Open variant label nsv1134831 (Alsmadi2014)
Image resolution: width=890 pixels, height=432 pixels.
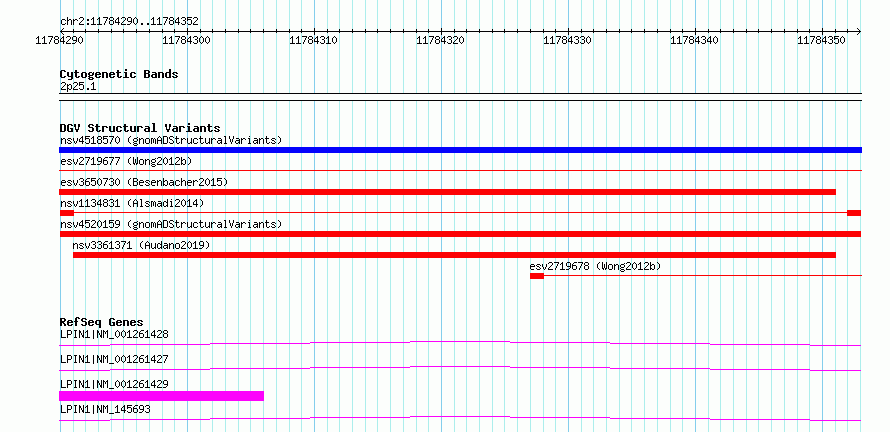(x=132, y=203)
